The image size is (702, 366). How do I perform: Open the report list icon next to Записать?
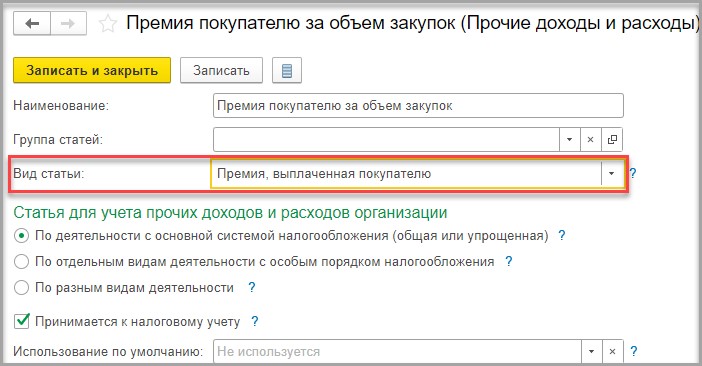[287, 70]
